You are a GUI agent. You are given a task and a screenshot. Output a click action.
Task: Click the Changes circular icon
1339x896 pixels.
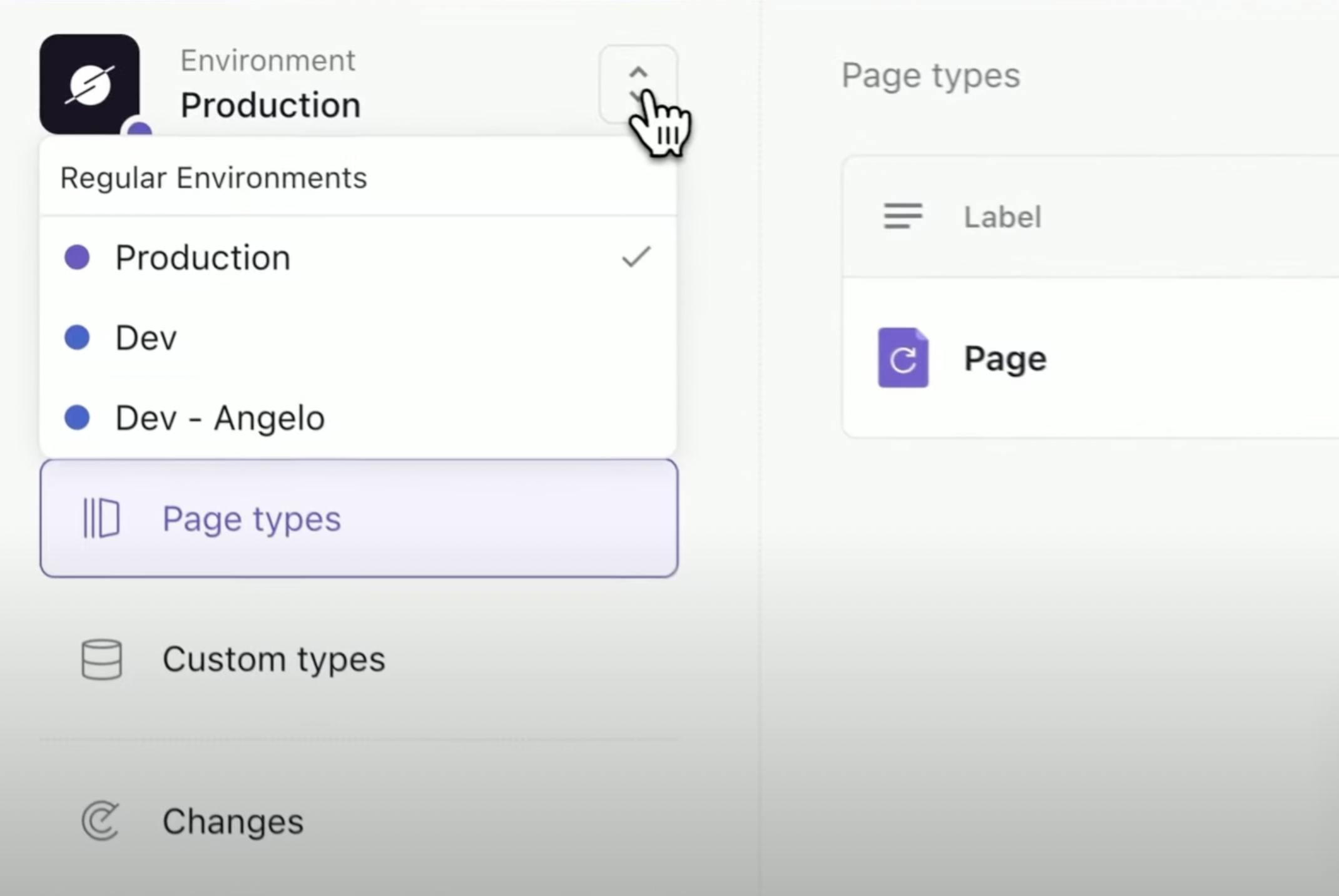point(100,820)
